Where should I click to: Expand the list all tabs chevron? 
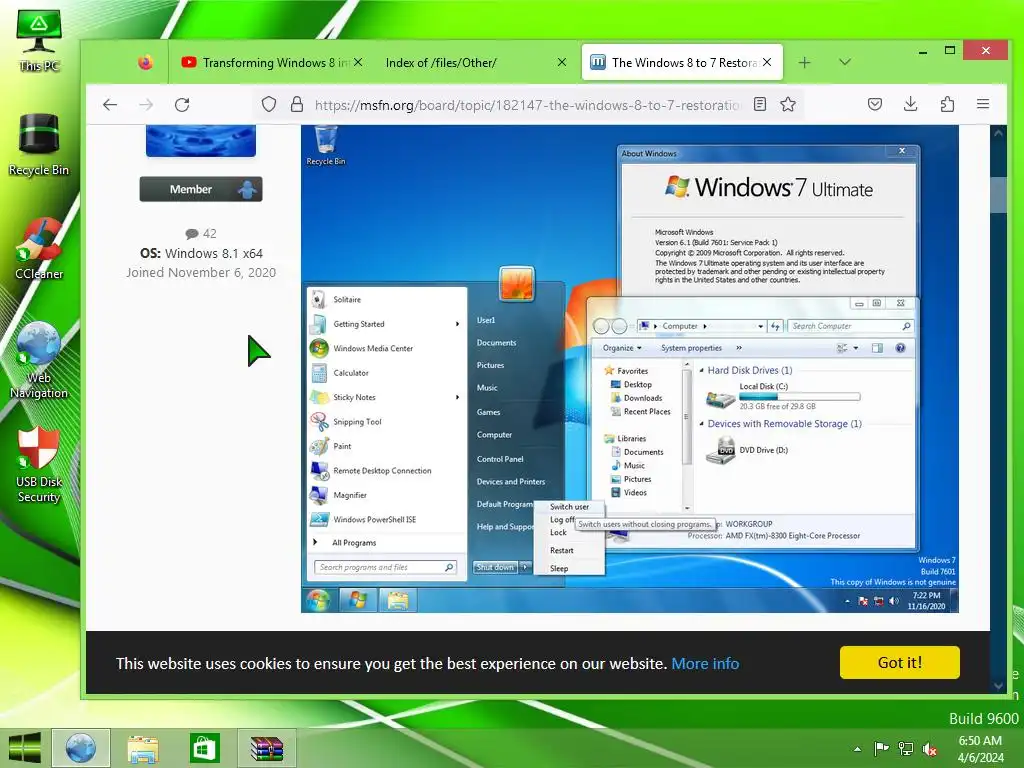pos(845,62)
